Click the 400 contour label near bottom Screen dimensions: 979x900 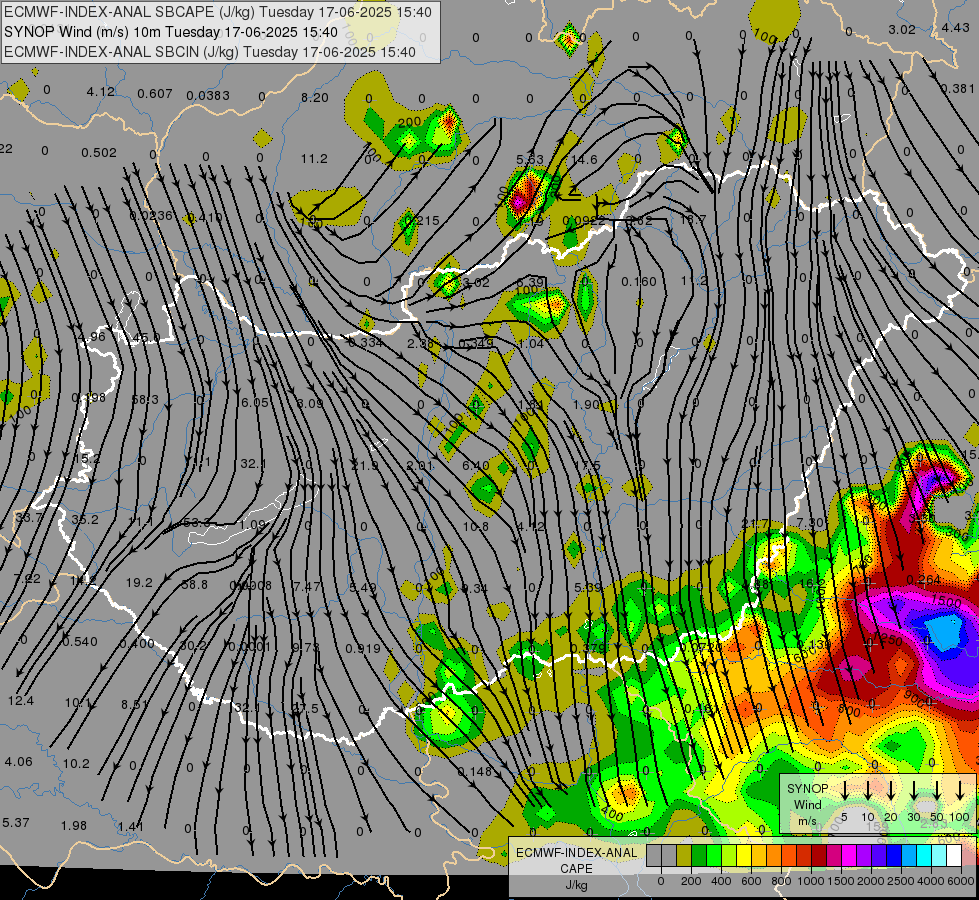click(611, 813)
